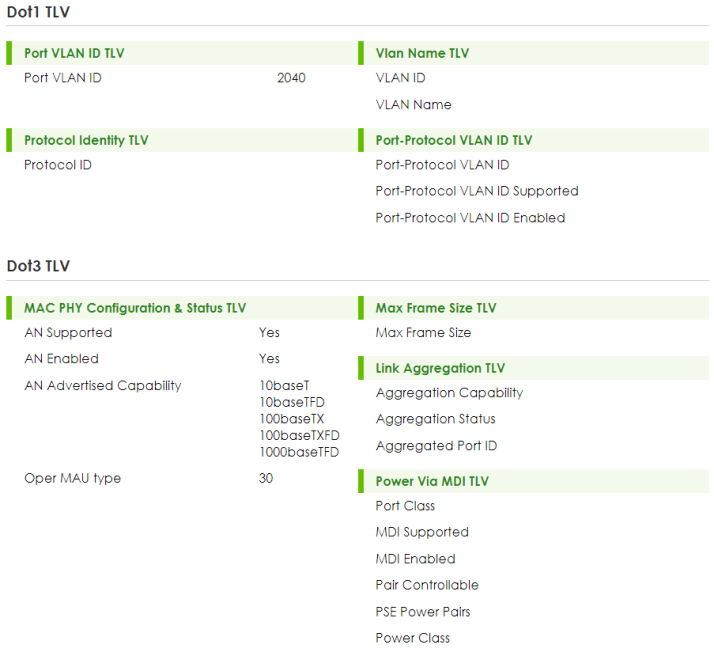Select the Protocol Identity TLV header
This screenshot has height=652, width=714.
click(x=86, y=140)
